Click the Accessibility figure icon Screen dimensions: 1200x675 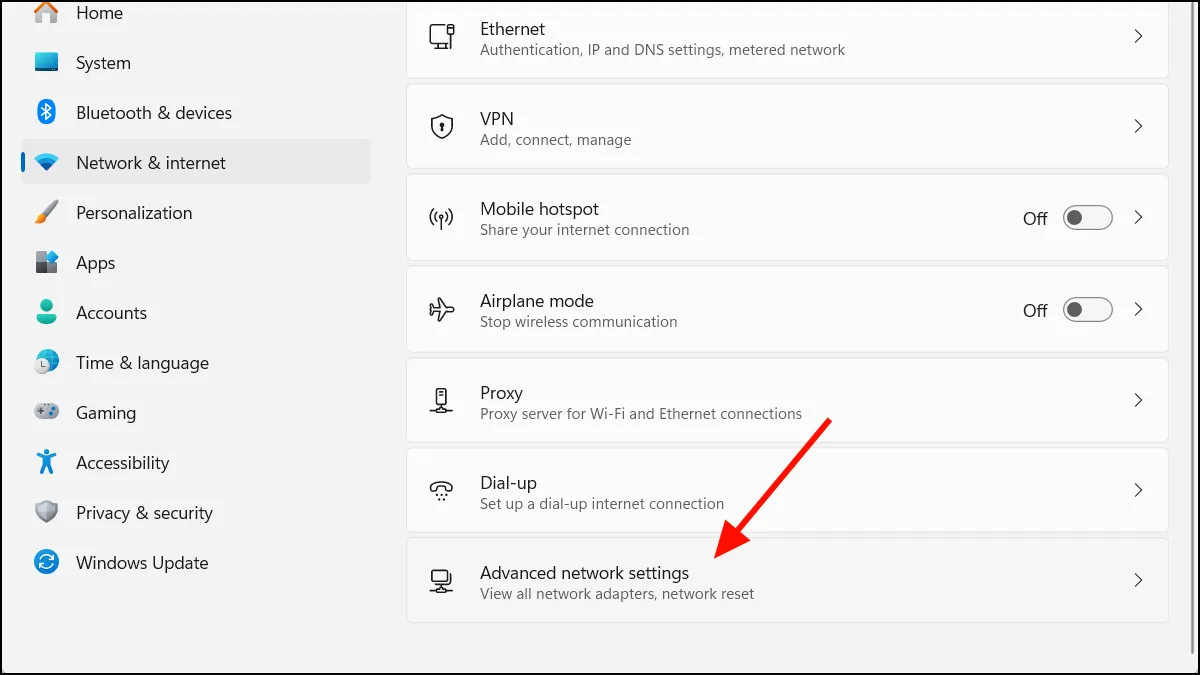[x=46, y=462]
